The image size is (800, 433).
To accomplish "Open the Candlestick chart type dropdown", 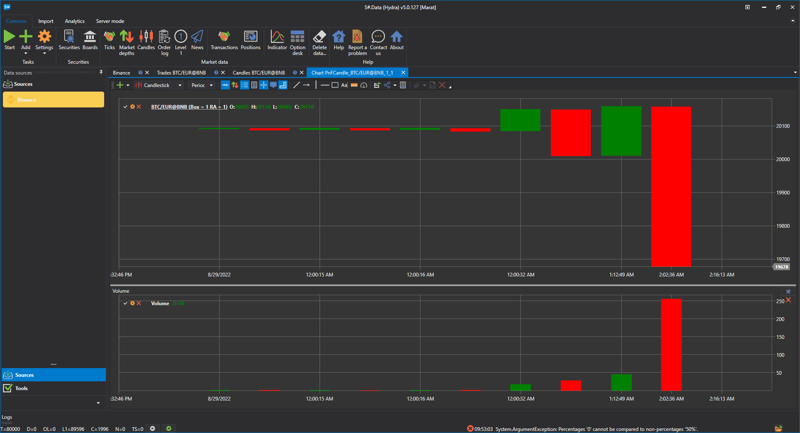I will 160,85.
